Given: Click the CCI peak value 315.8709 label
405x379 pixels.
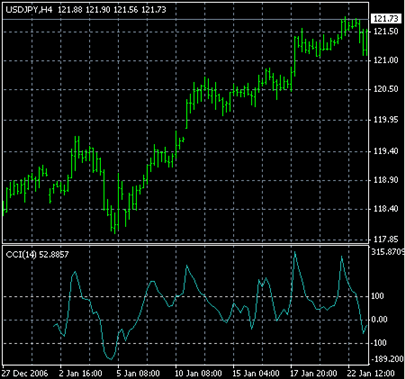Looking at the screenshot, I should (x=388, y=252).
